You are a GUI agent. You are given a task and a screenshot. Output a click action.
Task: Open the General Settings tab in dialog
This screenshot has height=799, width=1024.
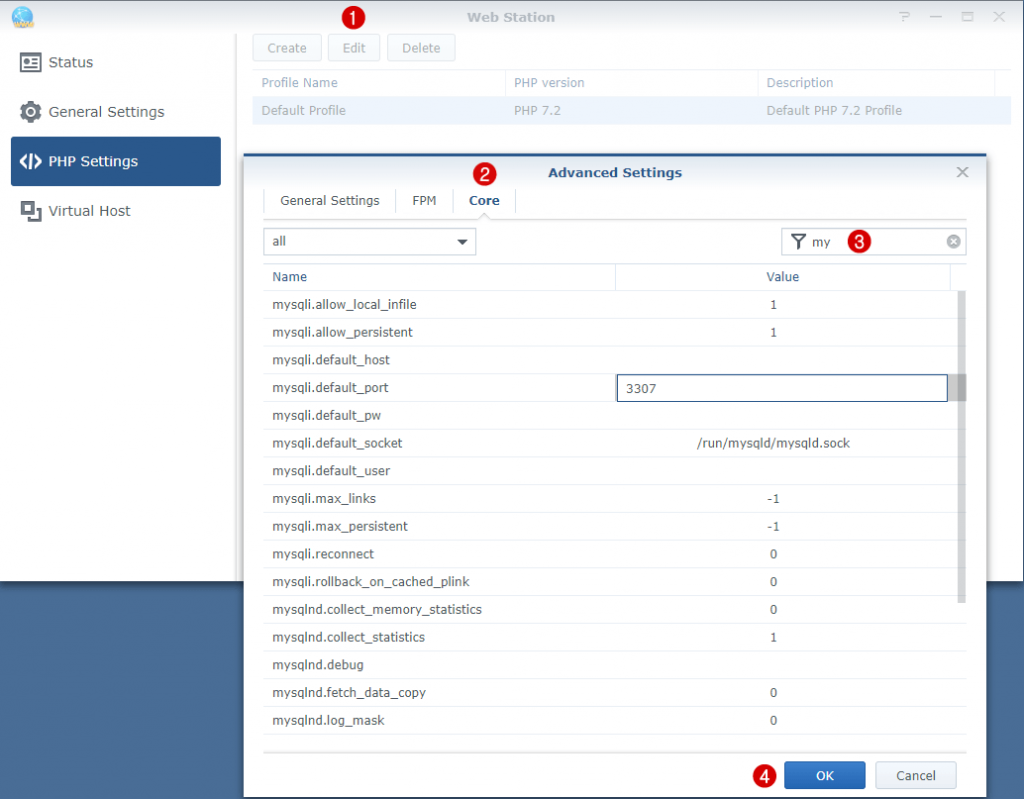(329, 200)
